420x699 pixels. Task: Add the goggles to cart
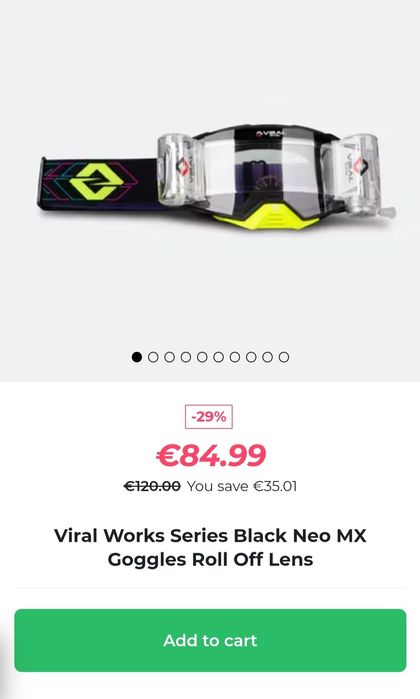click(210, 640)
